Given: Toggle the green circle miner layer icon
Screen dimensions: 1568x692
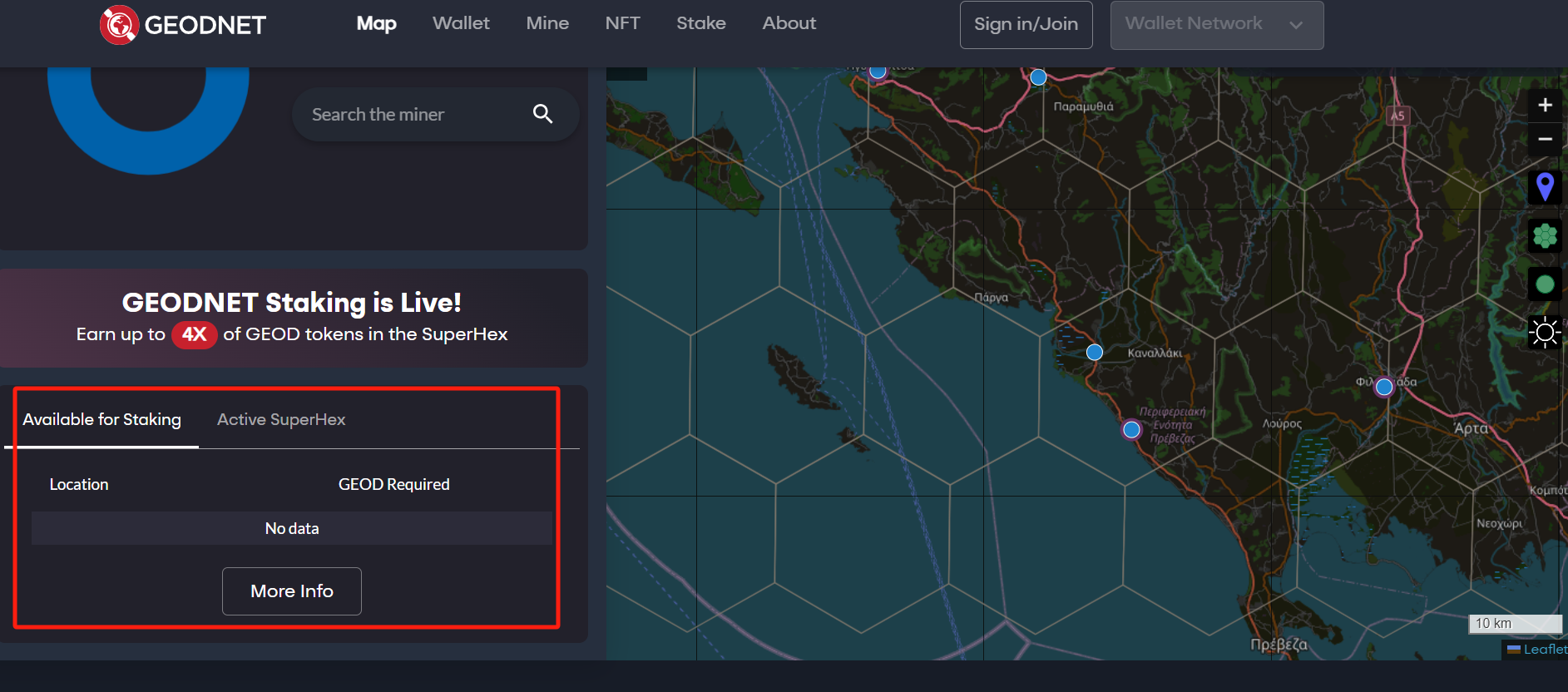Looking at the screenshot, I should pos(1545,284).
